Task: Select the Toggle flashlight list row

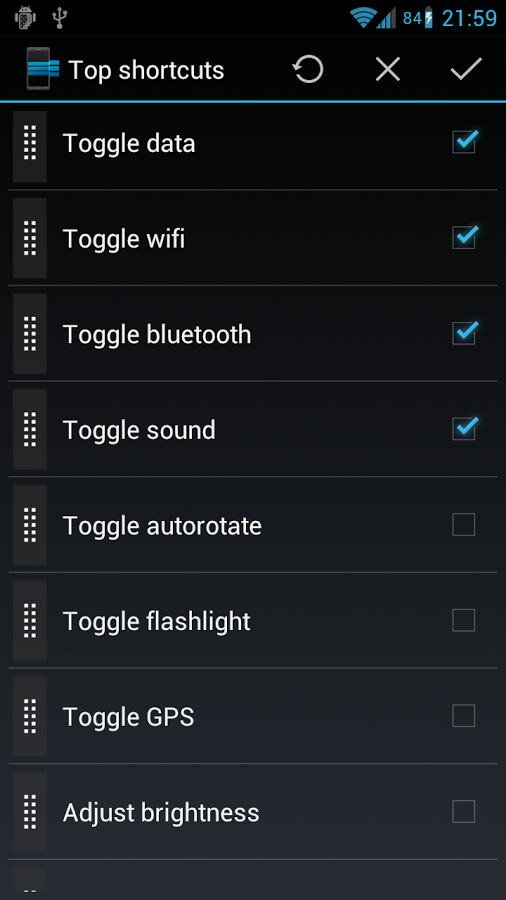Action: (253, 620)
